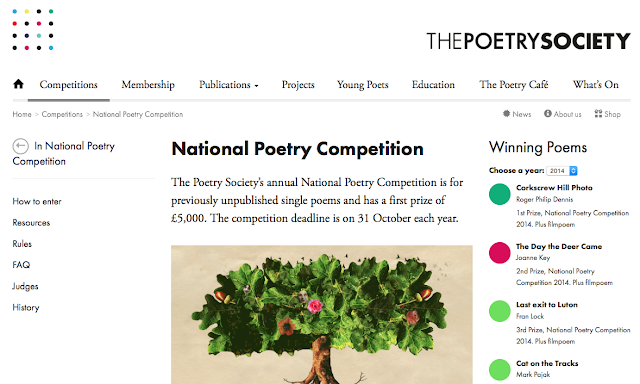Open the Last exit to Luton poem
Image resolution: width=640 pixels, height=384 pixels.
coord(547,305)
